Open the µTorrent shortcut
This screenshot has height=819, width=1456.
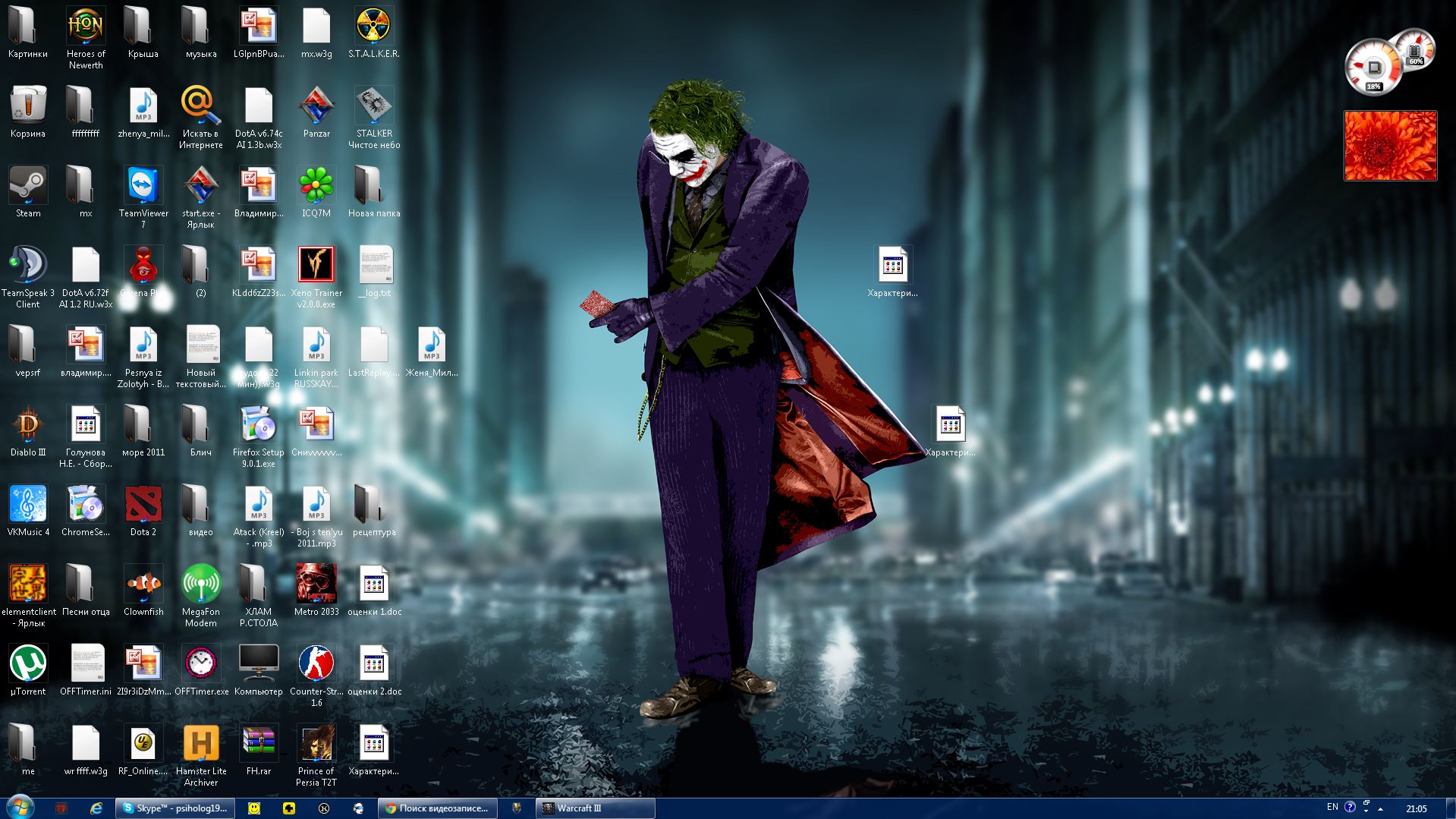pos(28,670)
